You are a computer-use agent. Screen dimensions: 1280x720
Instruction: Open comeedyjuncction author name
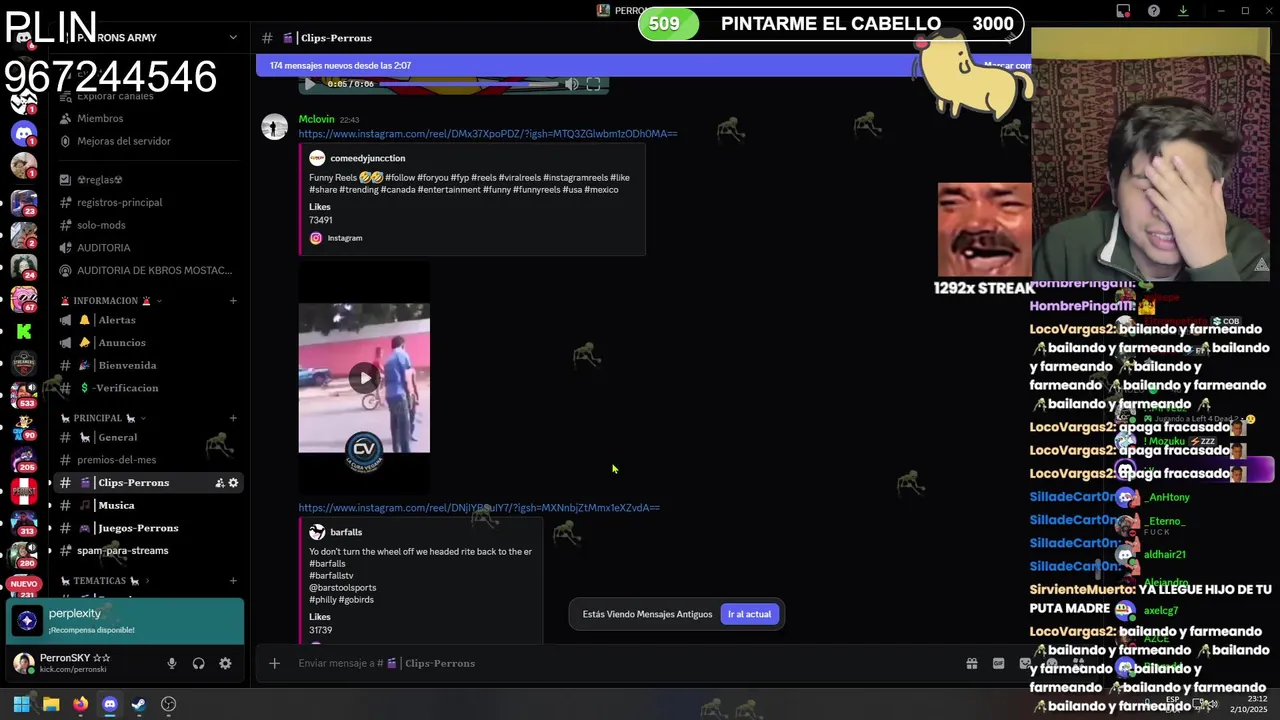(x=367, y=158)
